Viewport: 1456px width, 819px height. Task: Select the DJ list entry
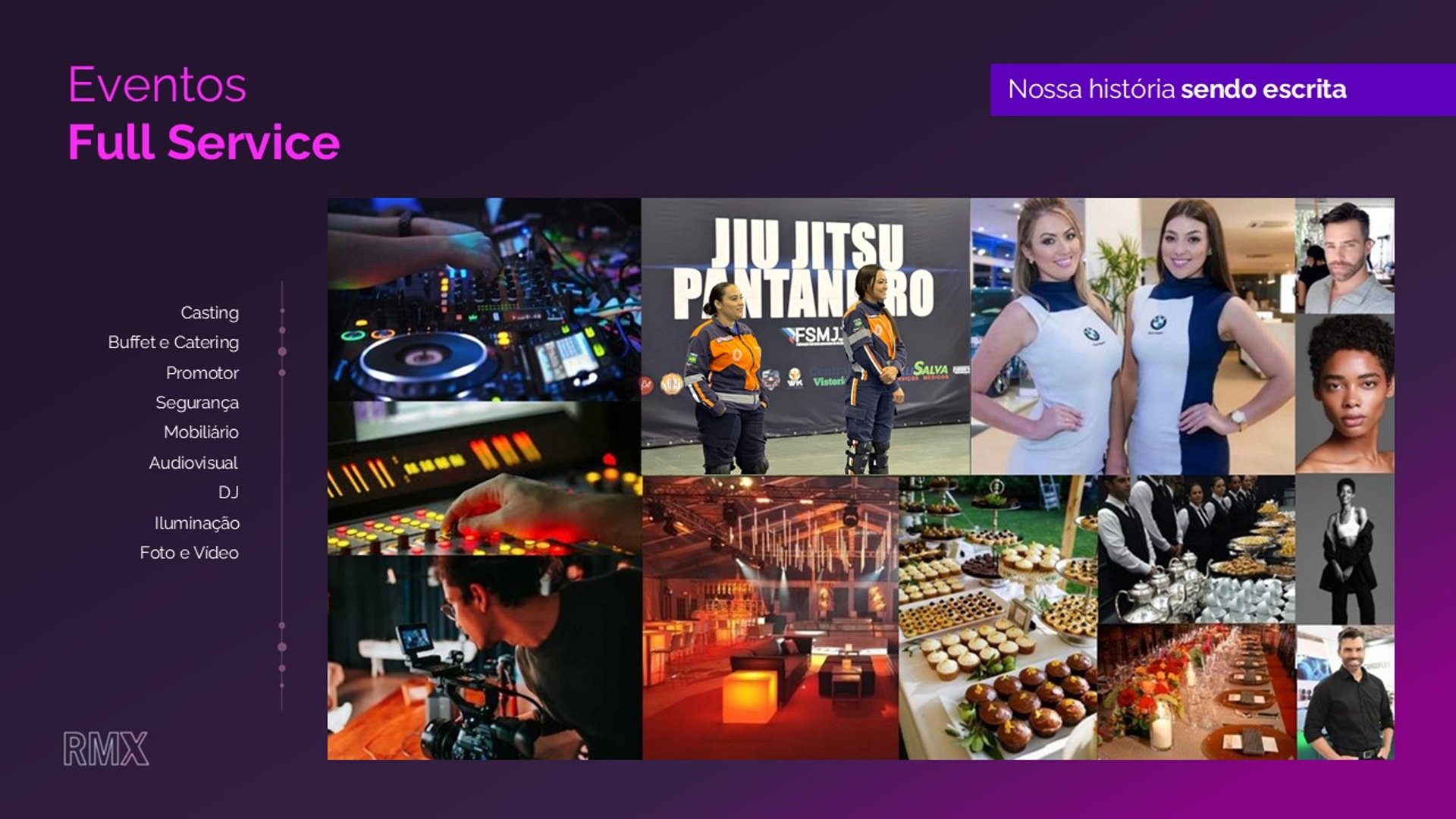228,492
